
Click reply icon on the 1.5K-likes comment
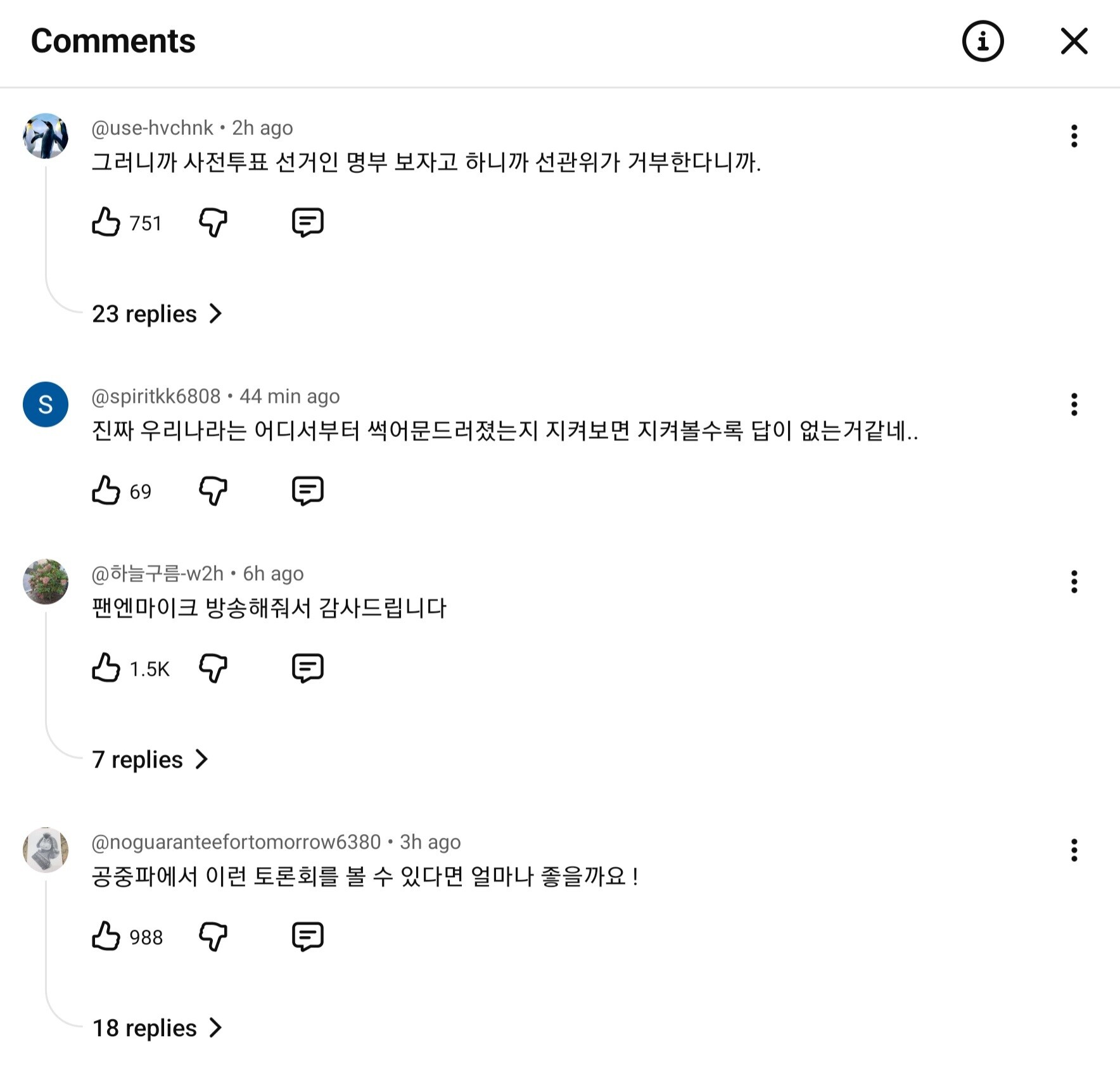[x=308, y=668]
